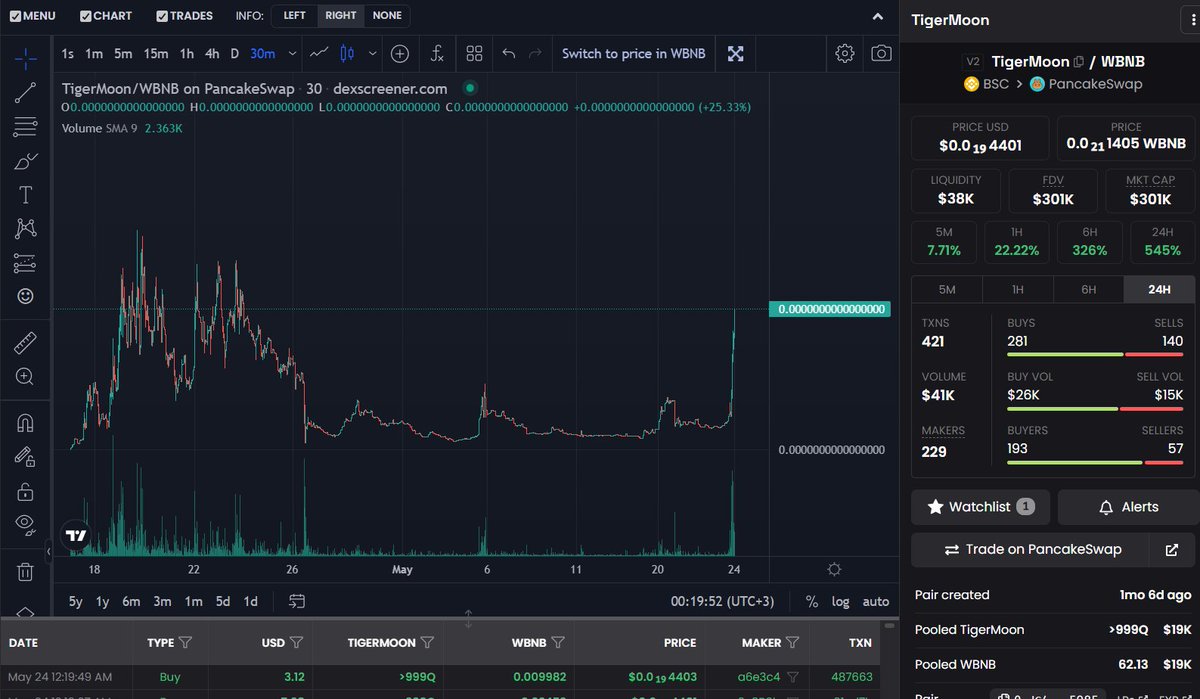Hide all drawings with eye icon
1200x699 pixels.
point(26,524)
